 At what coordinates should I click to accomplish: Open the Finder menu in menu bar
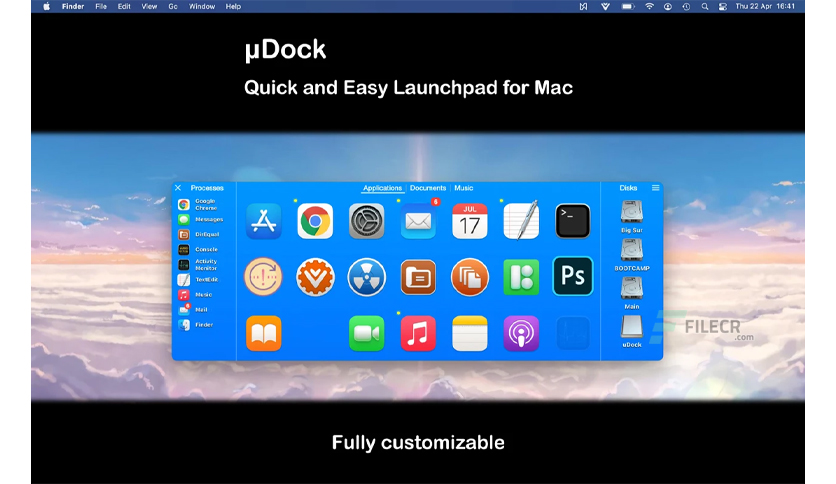tap(73, 6)
